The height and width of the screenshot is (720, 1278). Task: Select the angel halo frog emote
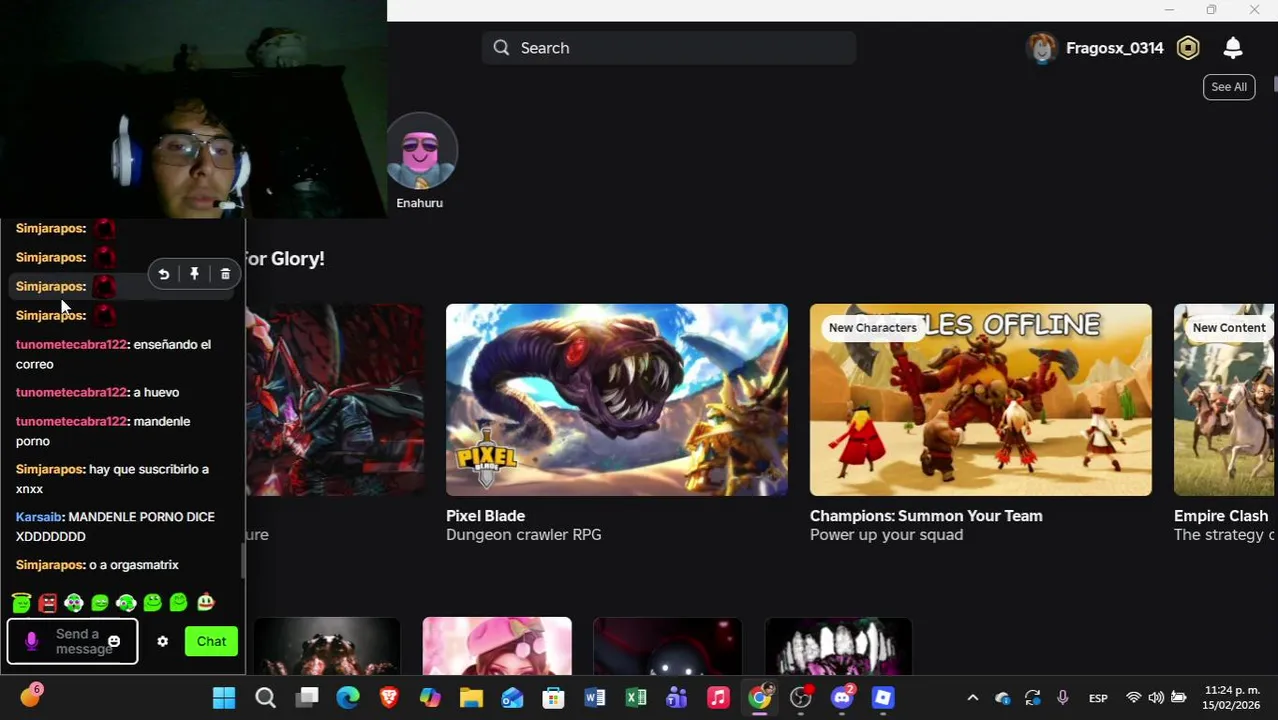point(21,603)
